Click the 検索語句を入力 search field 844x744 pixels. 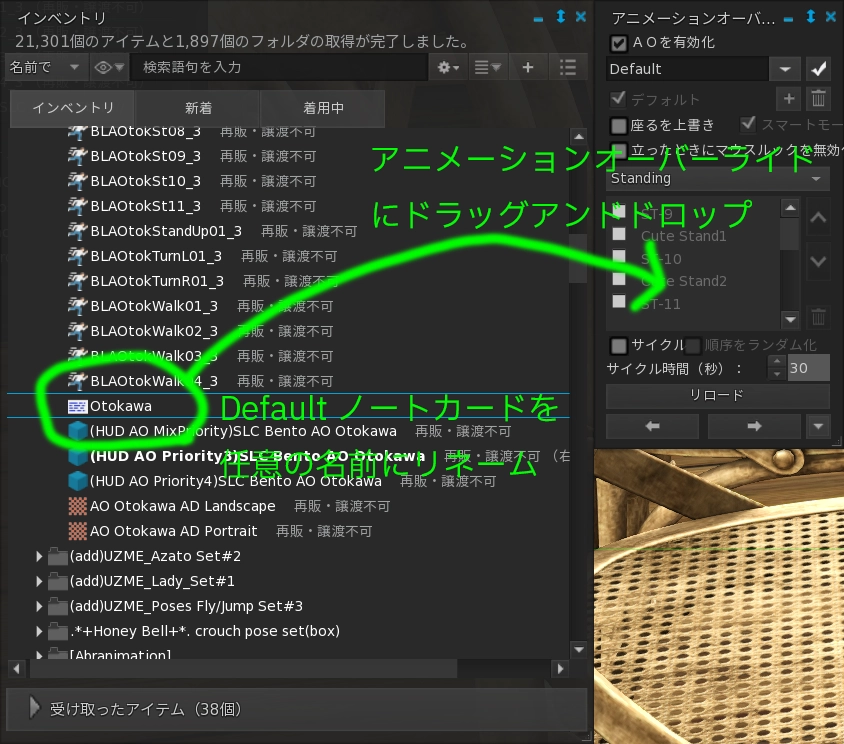279,67
